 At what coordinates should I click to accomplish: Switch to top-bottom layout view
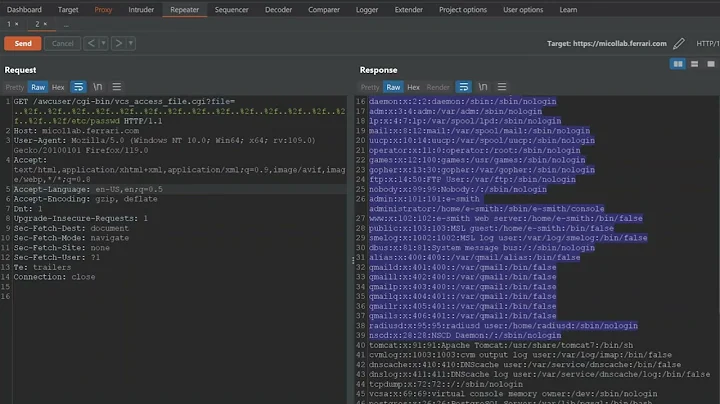(694, 64)
